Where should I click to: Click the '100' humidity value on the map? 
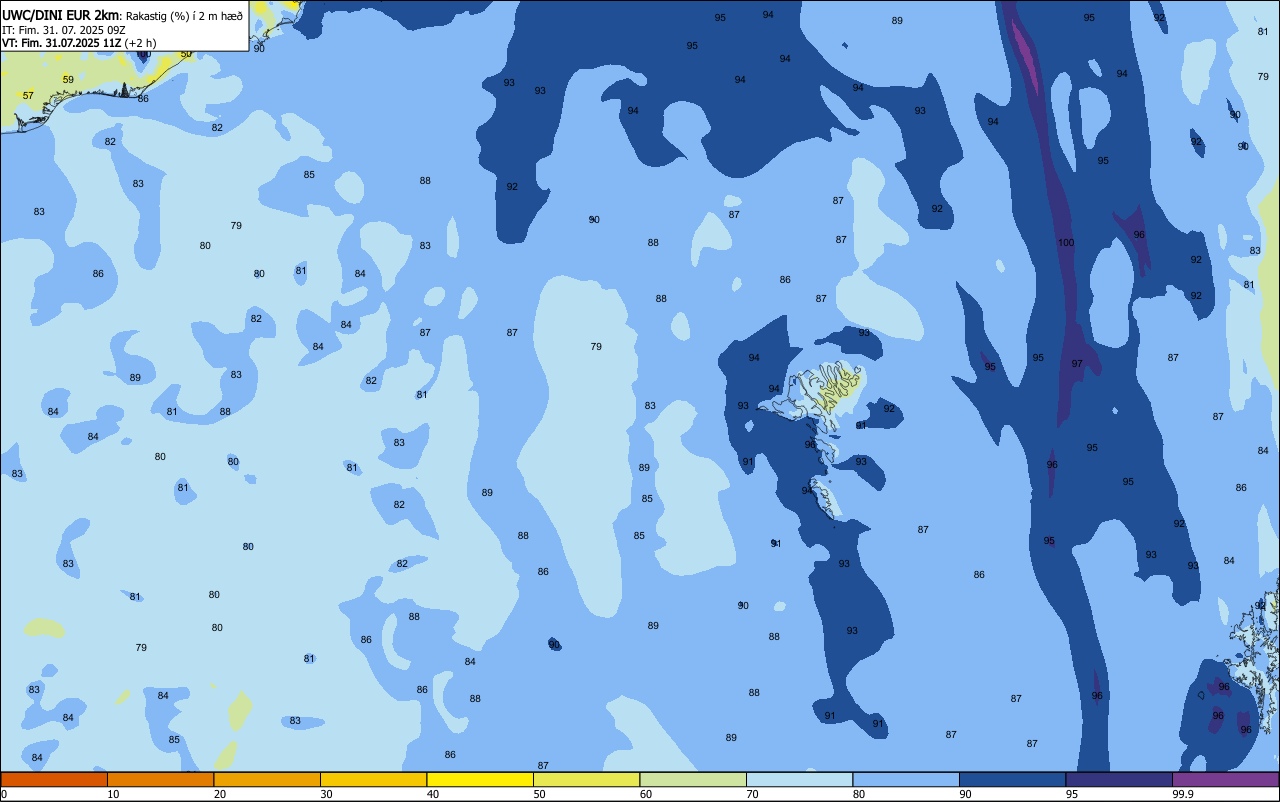(1066, 243)
